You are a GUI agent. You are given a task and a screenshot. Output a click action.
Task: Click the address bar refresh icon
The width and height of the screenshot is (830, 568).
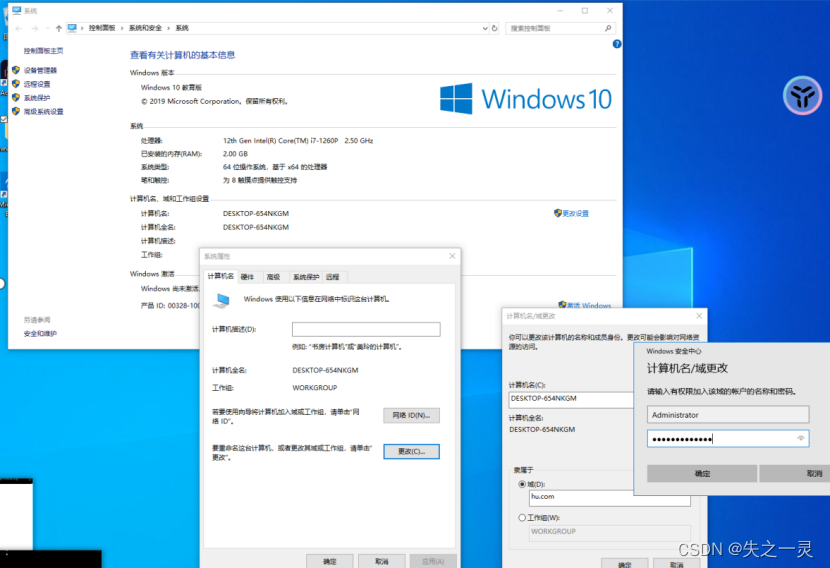point(494,28)
